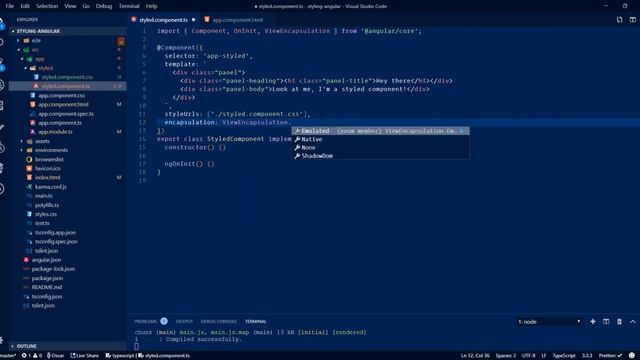Click the favicon.ico file icon
The height and width of the screenshot is (360, 640).
[29, 169]
